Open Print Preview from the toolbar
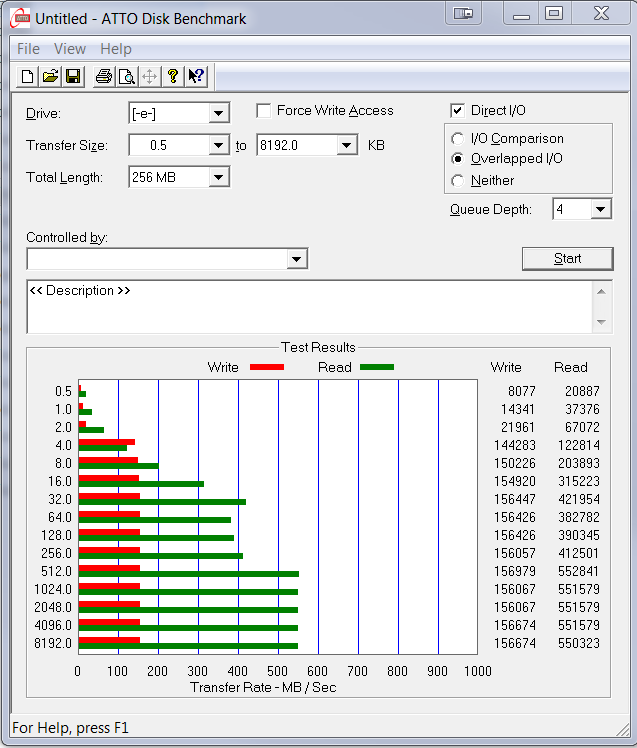The height and width of the screenshot is (748, 637). click(127, 77)
